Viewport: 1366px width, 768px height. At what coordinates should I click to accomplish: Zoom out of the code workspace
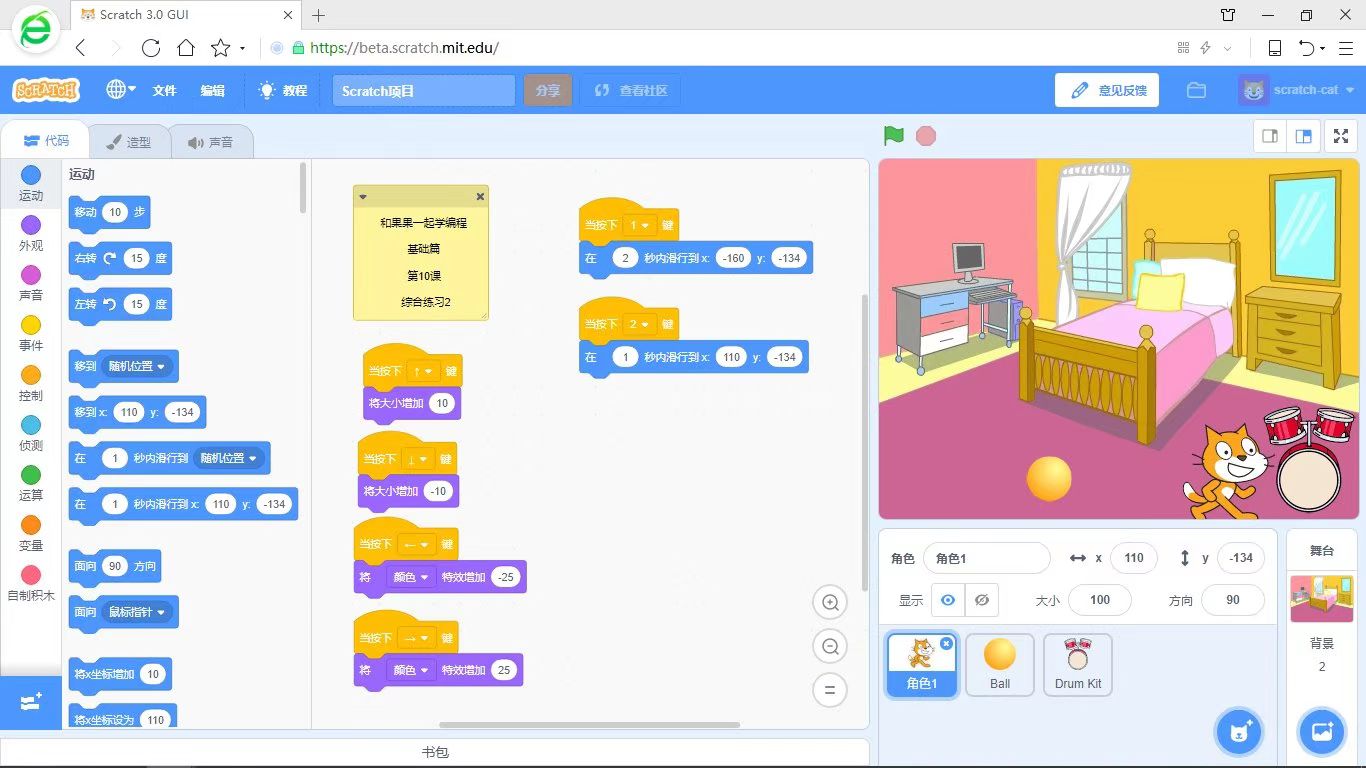(x=830, y=646)
